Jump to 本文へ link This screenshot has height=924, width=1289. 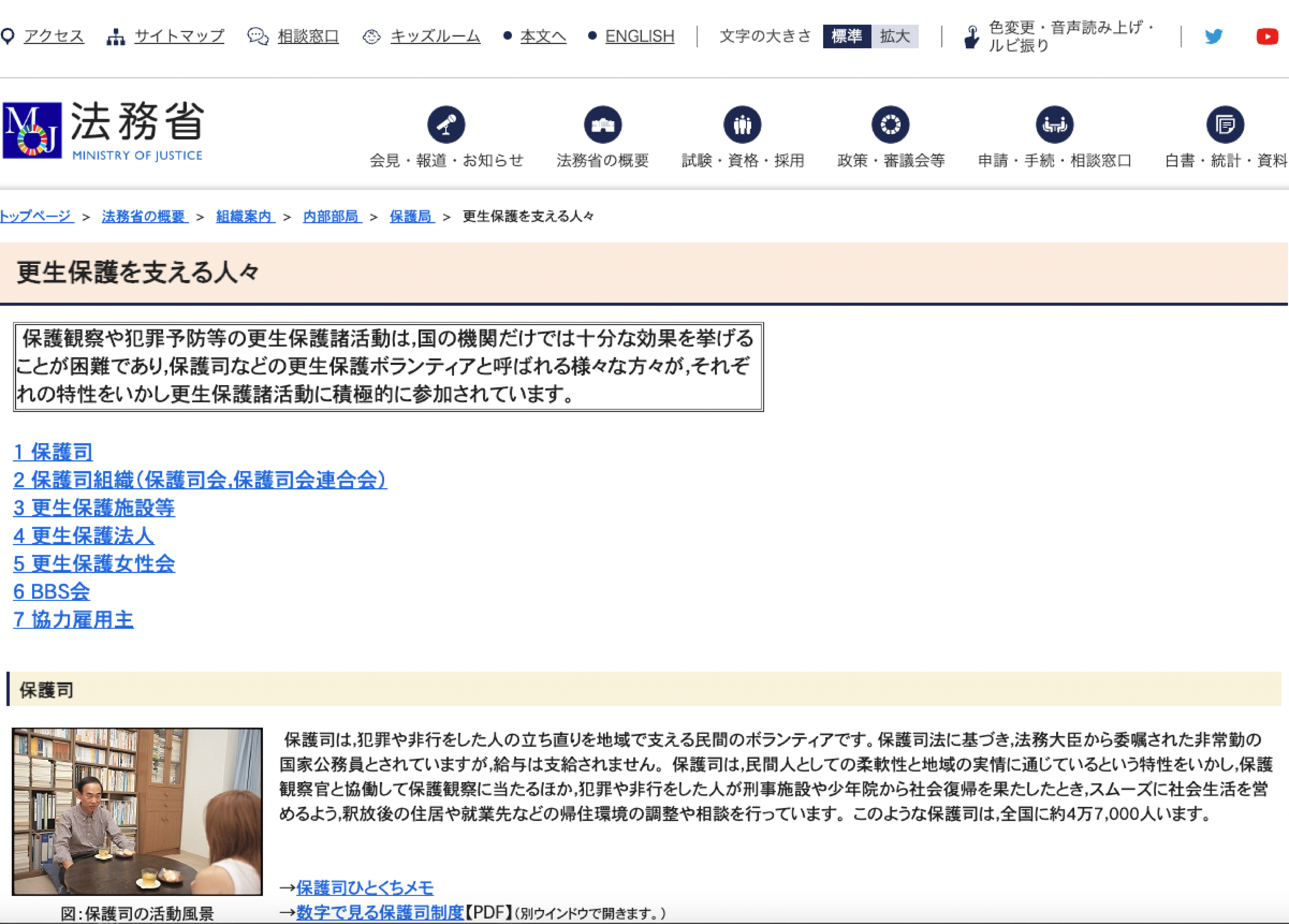point(543,36)
